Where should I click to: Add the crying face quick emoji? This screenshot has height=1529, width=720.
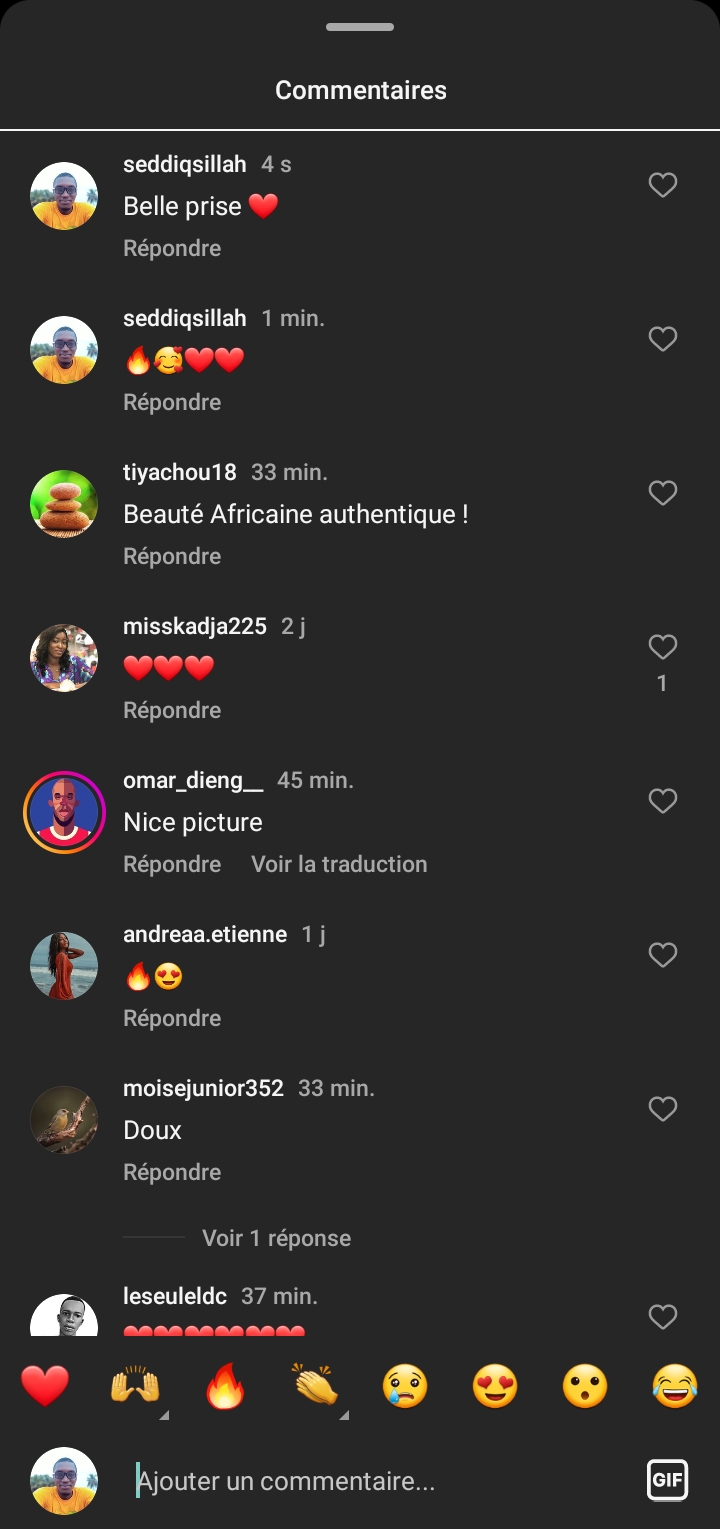pyautogui.click(x=405, y=1387)
